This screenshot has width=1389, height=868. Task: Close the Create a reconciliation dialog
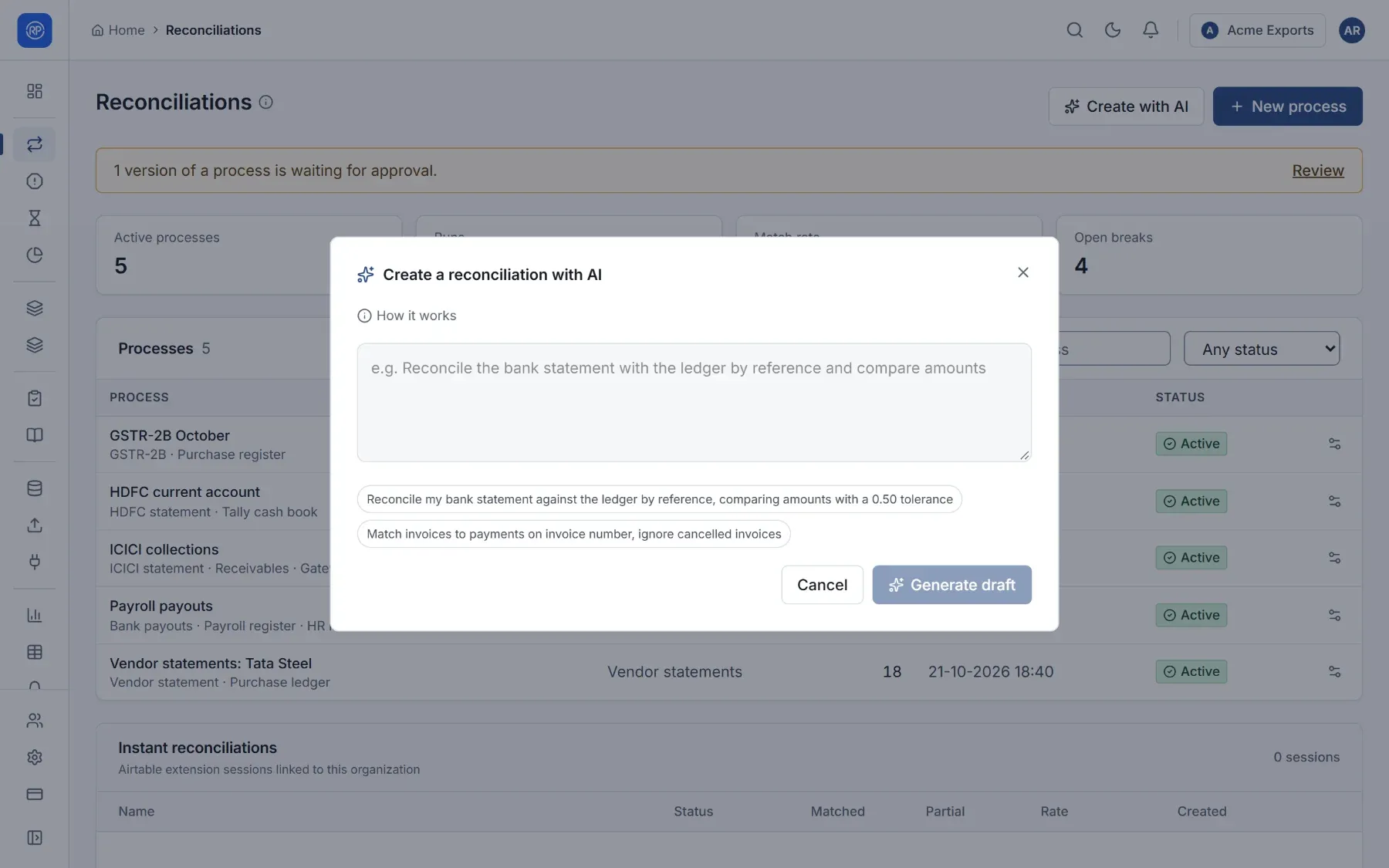point(1022,272)
